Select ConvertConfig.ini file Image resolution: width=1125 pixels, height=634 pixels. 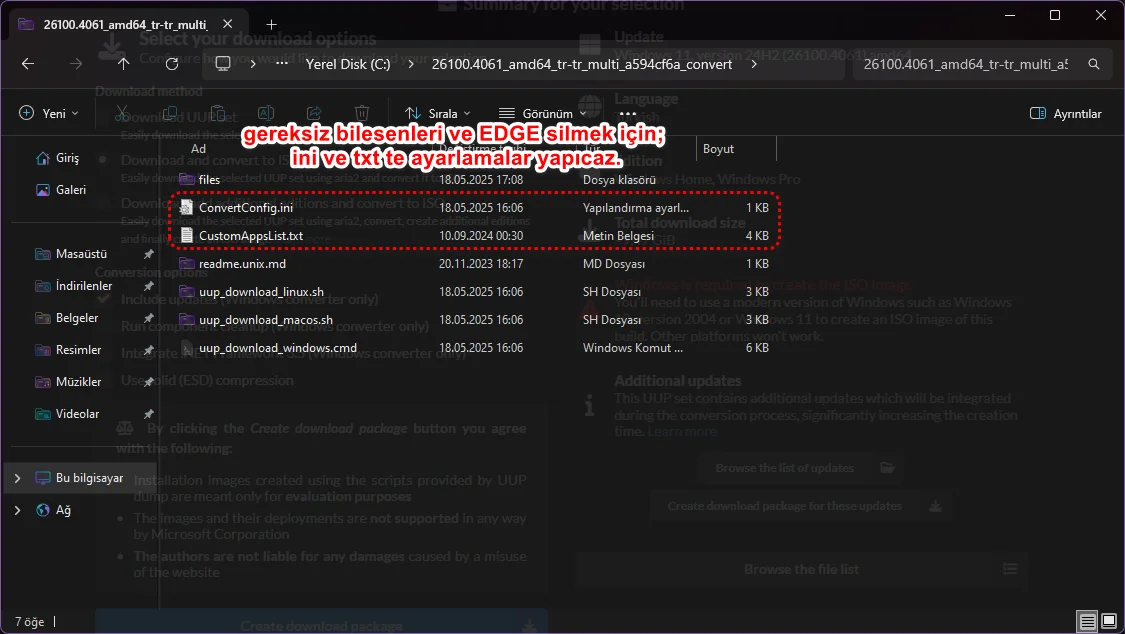(x=474, y=207)
